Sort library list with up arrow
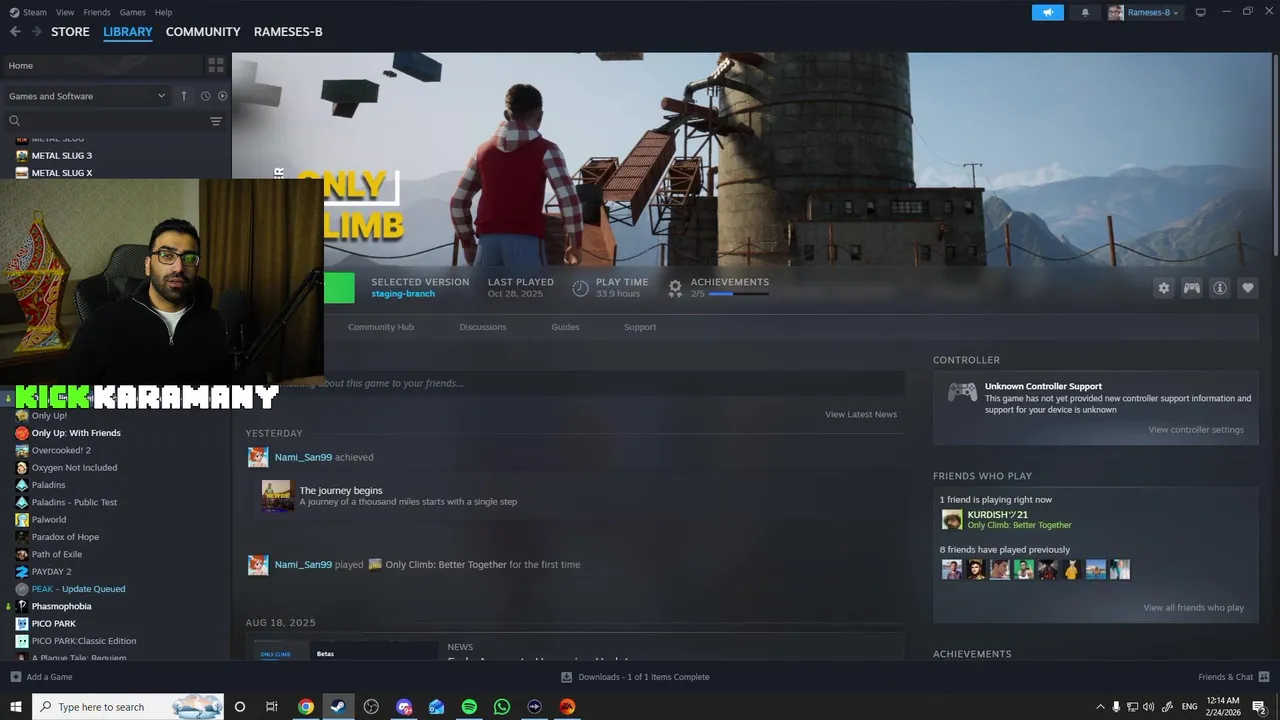Viewport: 1280px width, 720px height. click(184, 96)
